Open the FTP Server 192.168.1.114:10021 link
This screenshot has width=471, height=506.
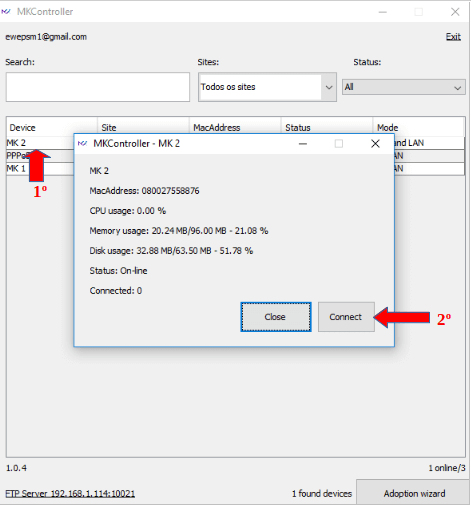[70, 493]
